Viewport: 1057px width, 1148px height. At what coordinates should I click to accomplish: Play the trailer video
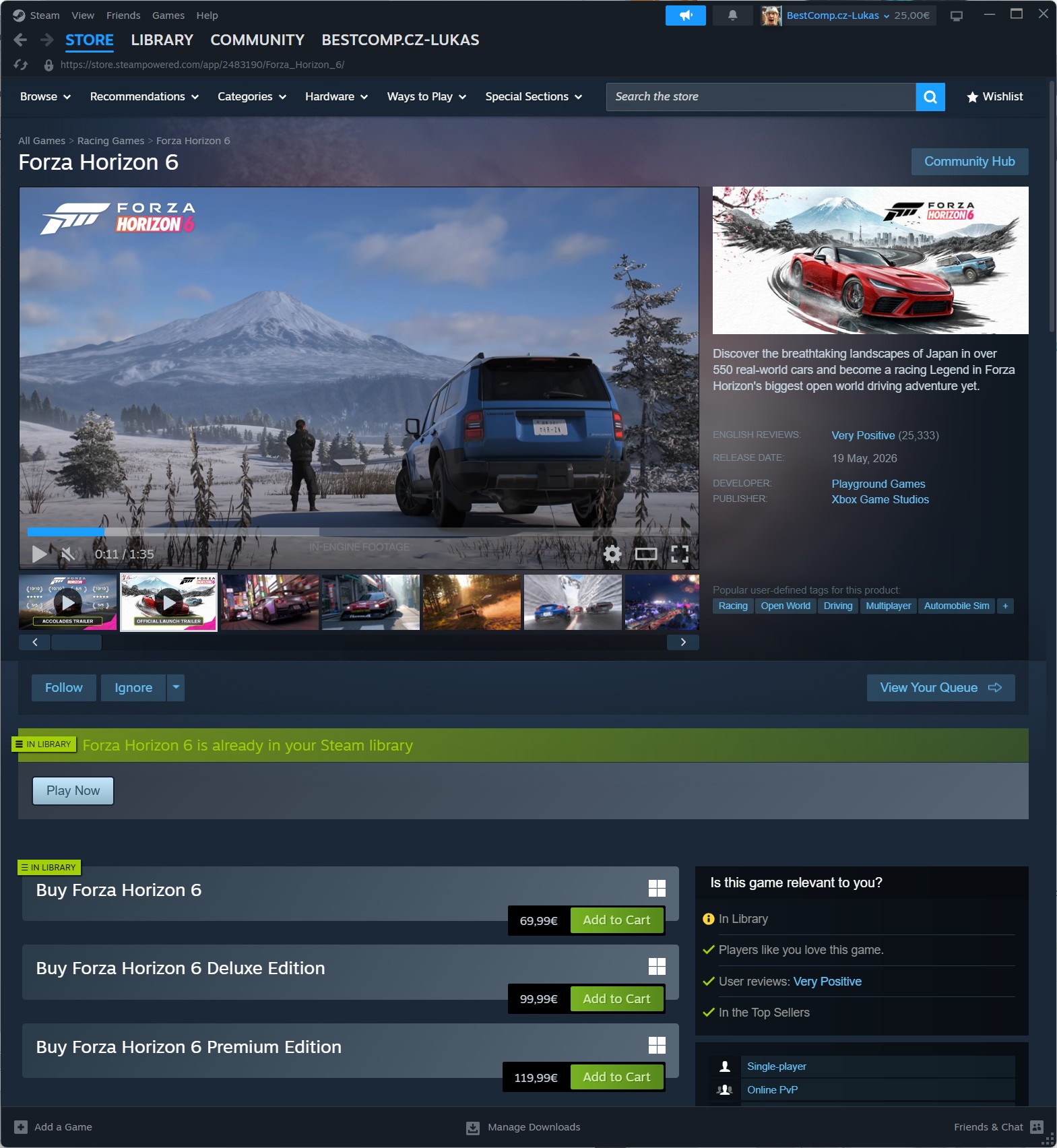click(40, 554)
